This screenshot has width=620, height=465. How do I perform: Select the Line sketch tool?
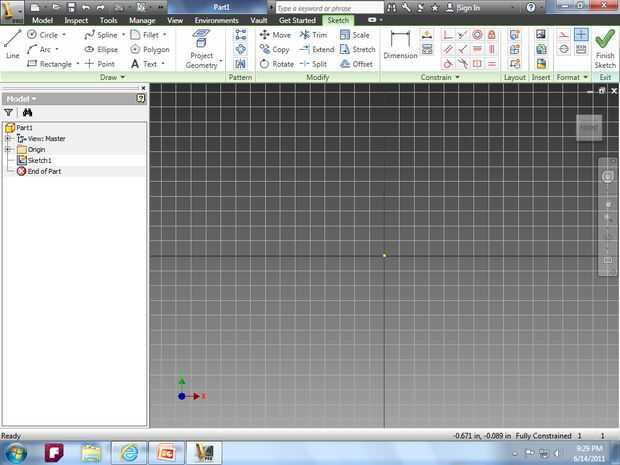coord(12,43)
